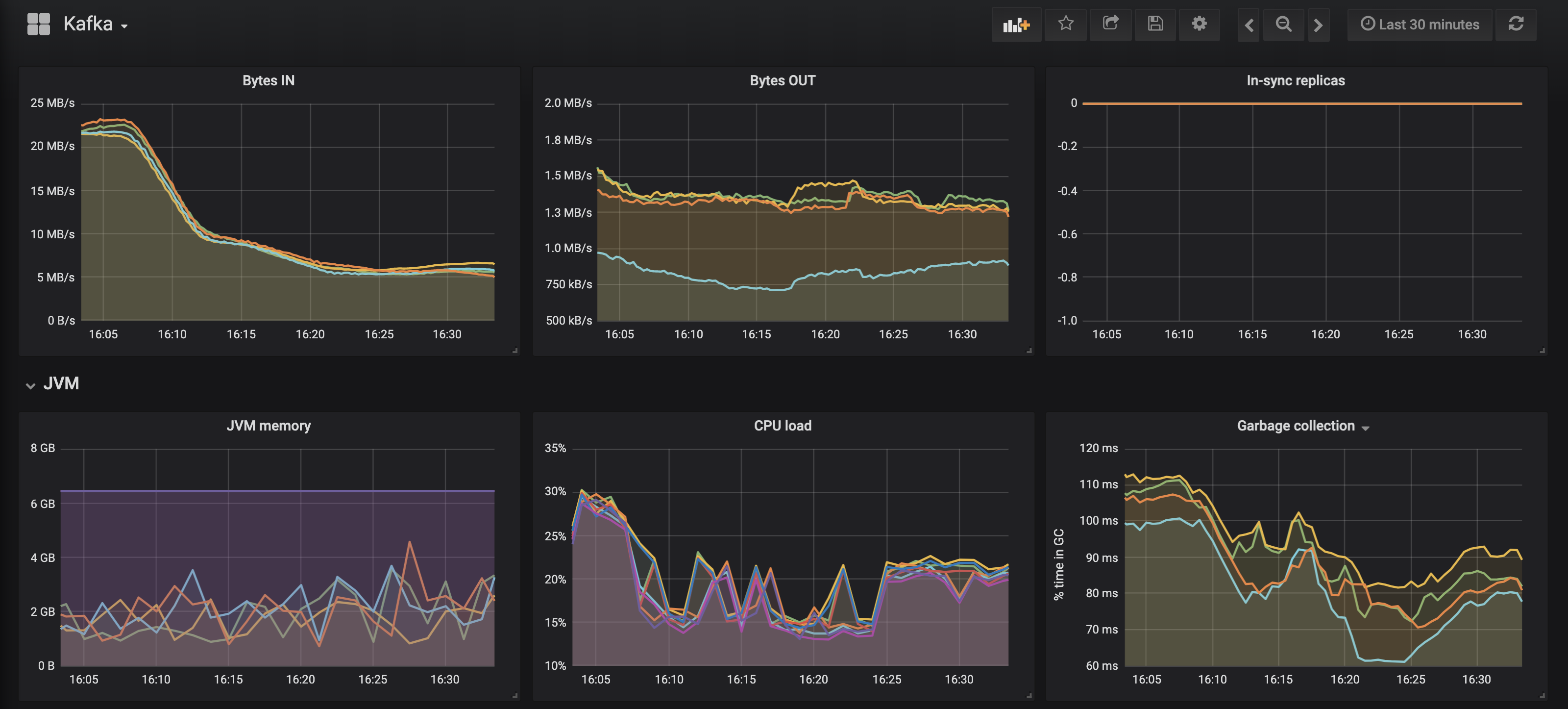Click the CPU load panel title
This screenshot has height=709, width=1568.
coord(782,426)
